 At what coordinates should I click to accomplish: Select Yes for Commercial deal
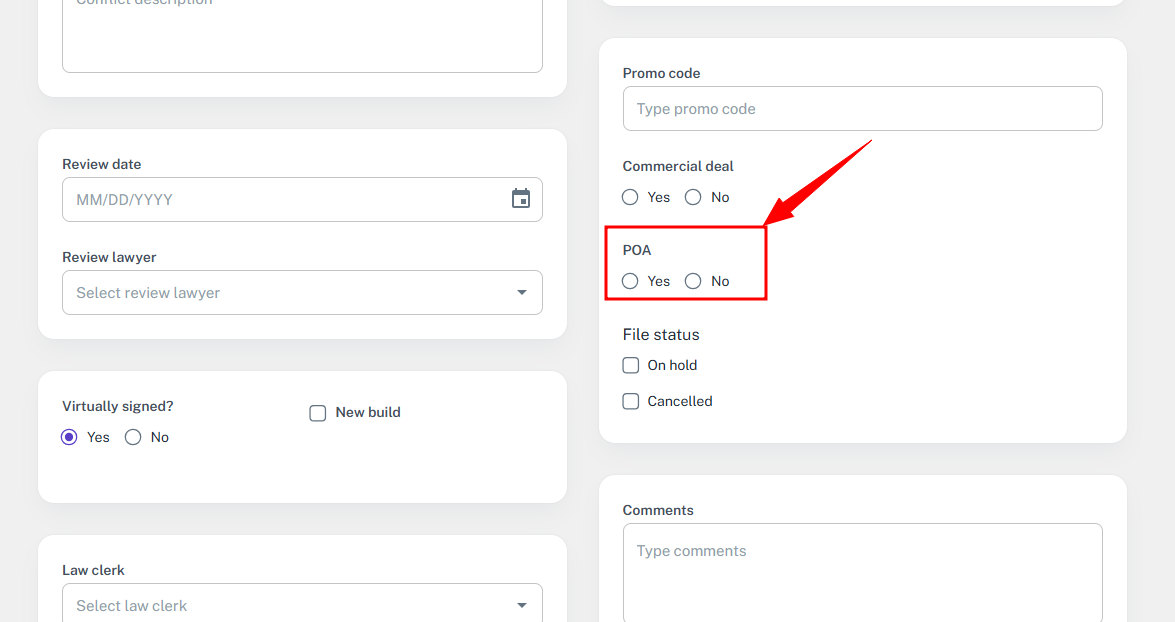pyautogui.click(x=630, y=197)
